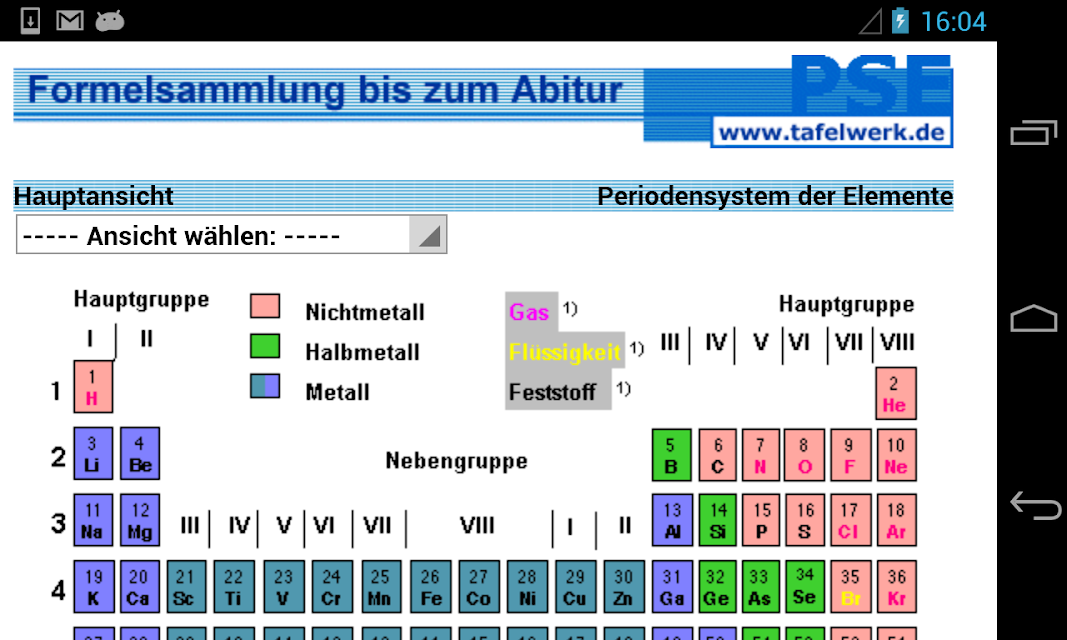Click the green Halbmetall legend swatch

[x=265, y=346]
